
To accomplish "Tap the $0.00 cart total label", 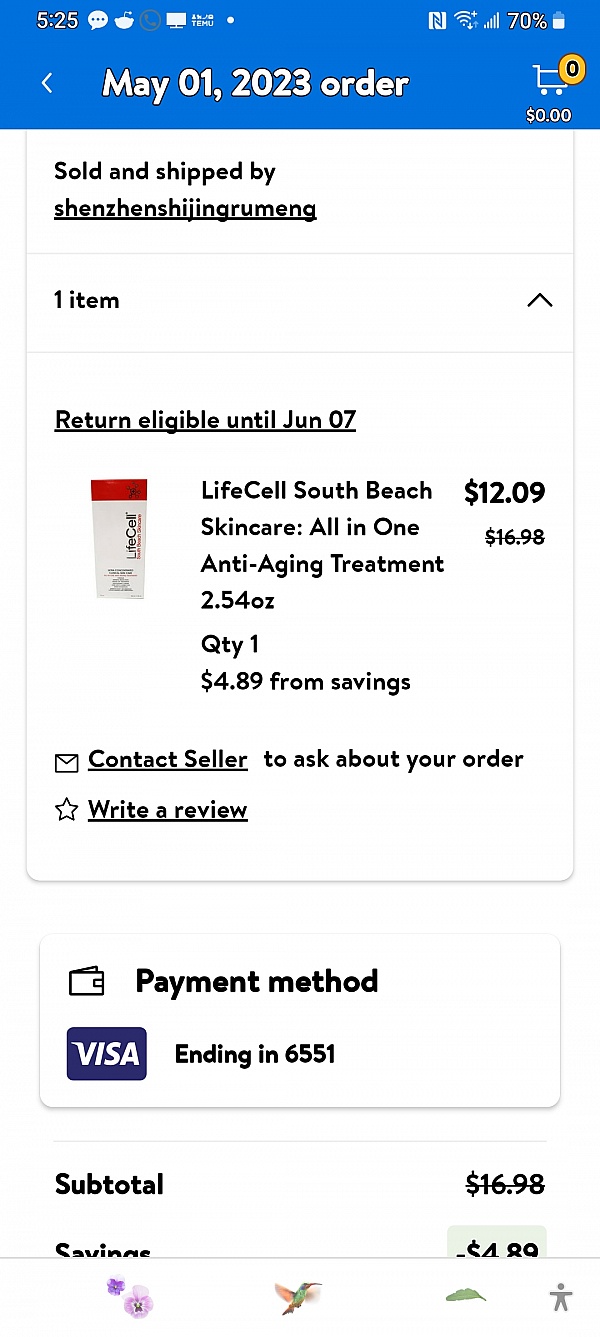I will pos(549,115).
